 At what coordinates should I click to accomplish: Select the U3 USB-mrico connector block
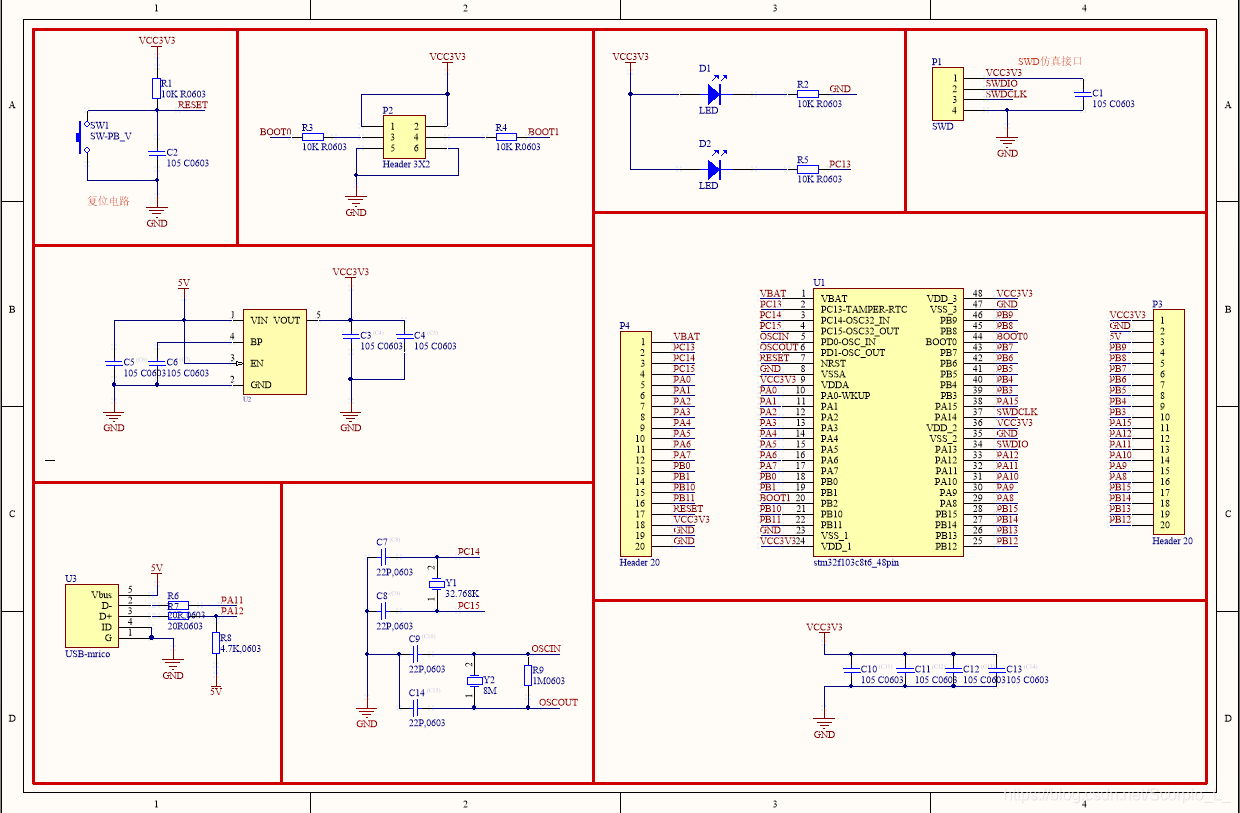pos(93,616)
